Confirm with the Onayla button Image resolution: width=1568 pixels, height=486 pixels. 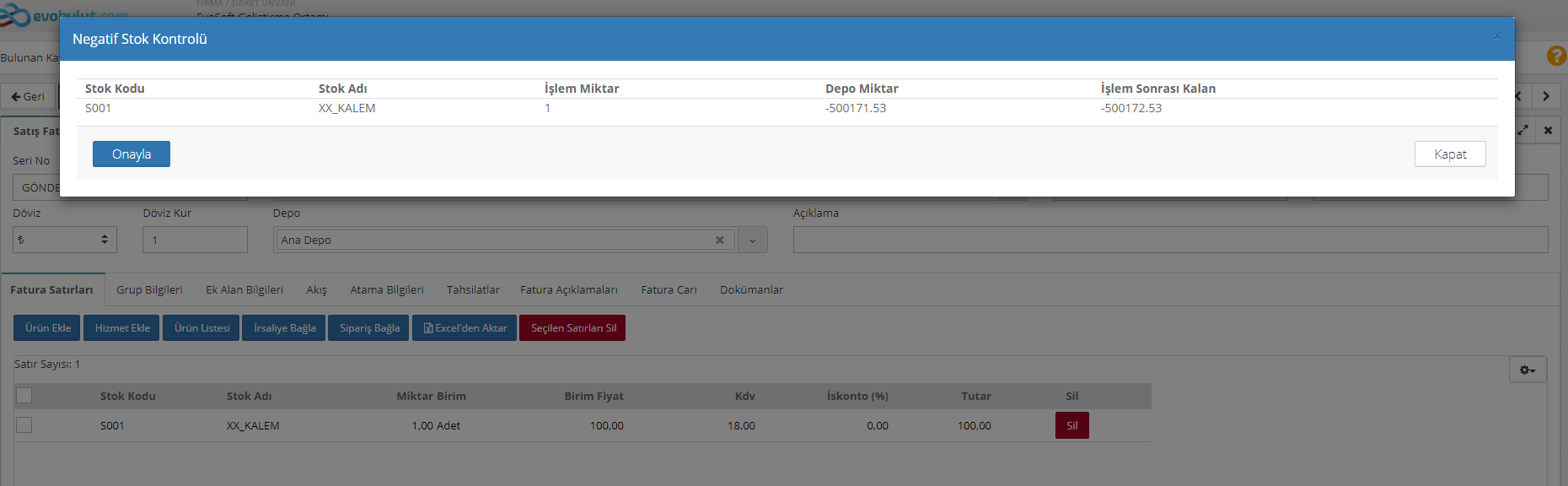[x=132, y=154]
